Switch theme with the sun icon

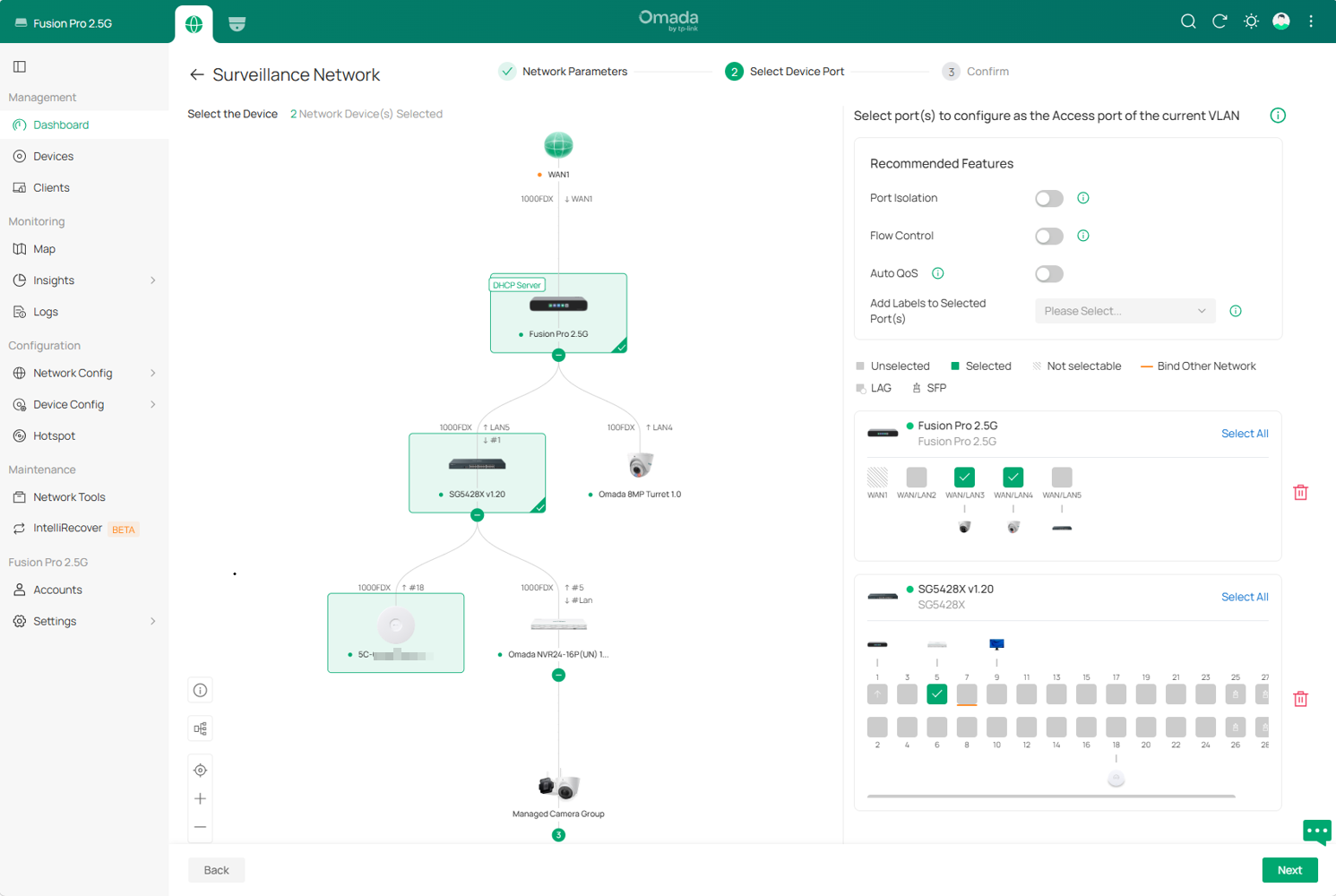click(1251, 22)
